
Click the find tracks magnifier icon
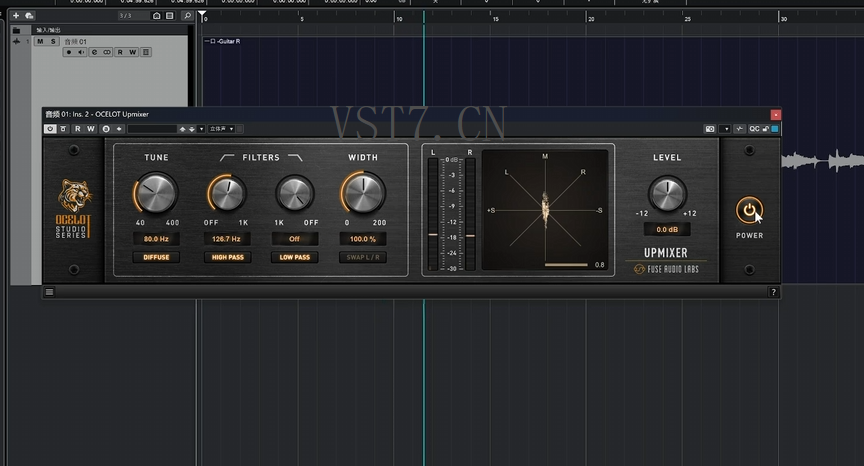tap(187, 15)
